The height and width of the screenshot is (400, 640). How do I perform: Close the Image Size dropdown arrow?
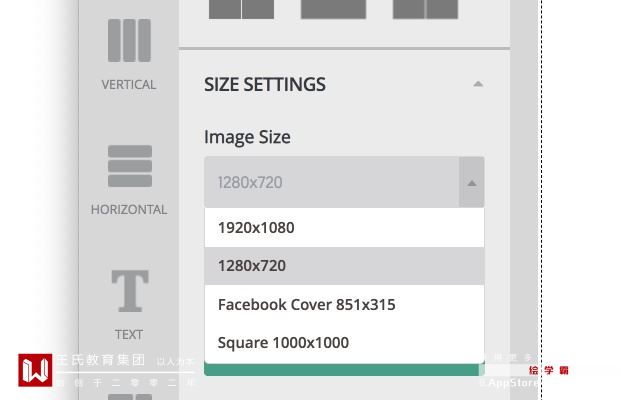coord(472,183)
